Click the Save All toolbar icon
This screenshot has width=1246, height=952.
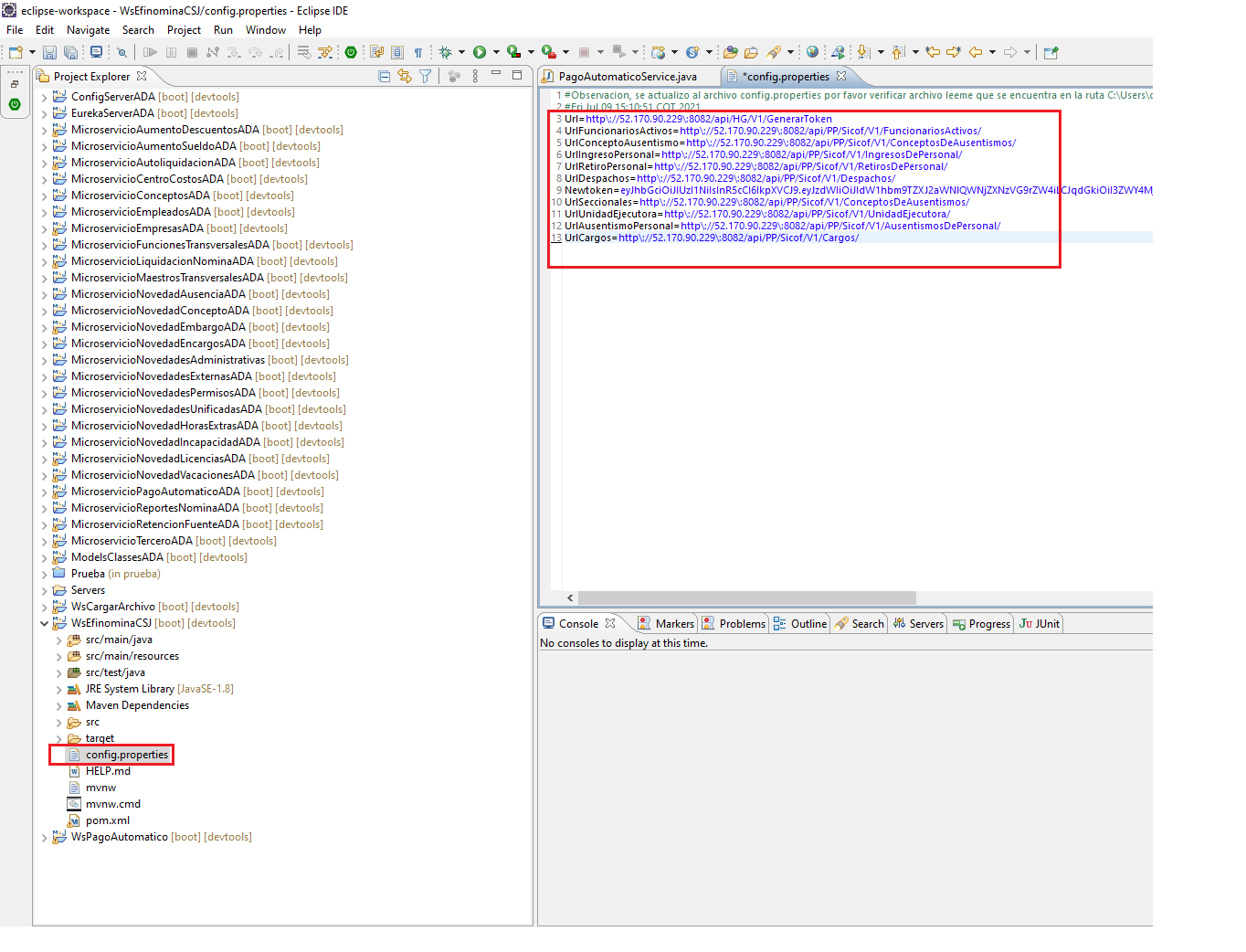(x=70, y=53)
